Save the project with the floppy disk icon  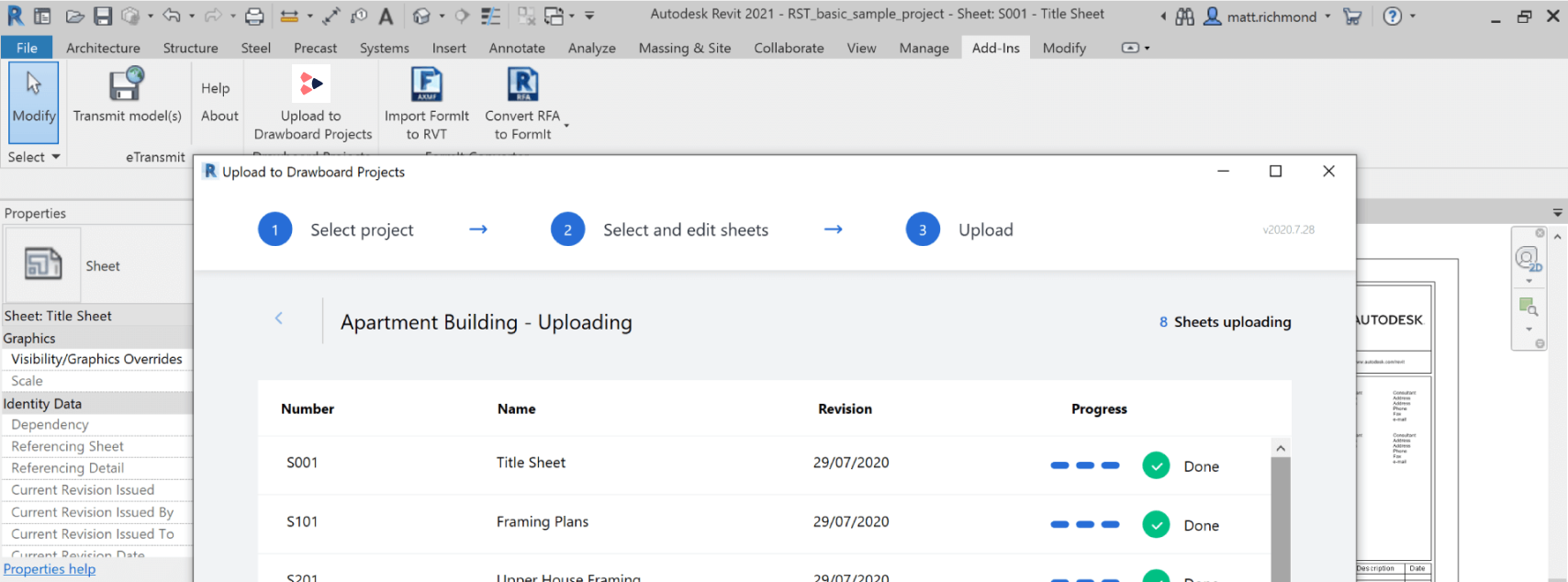103,16
